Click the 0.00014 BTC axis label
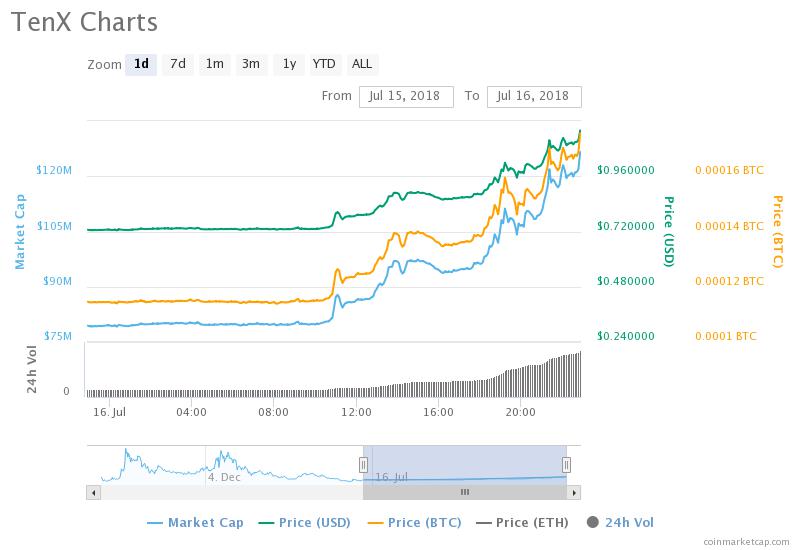The image size is (800, 550). (x=729, y=226)
